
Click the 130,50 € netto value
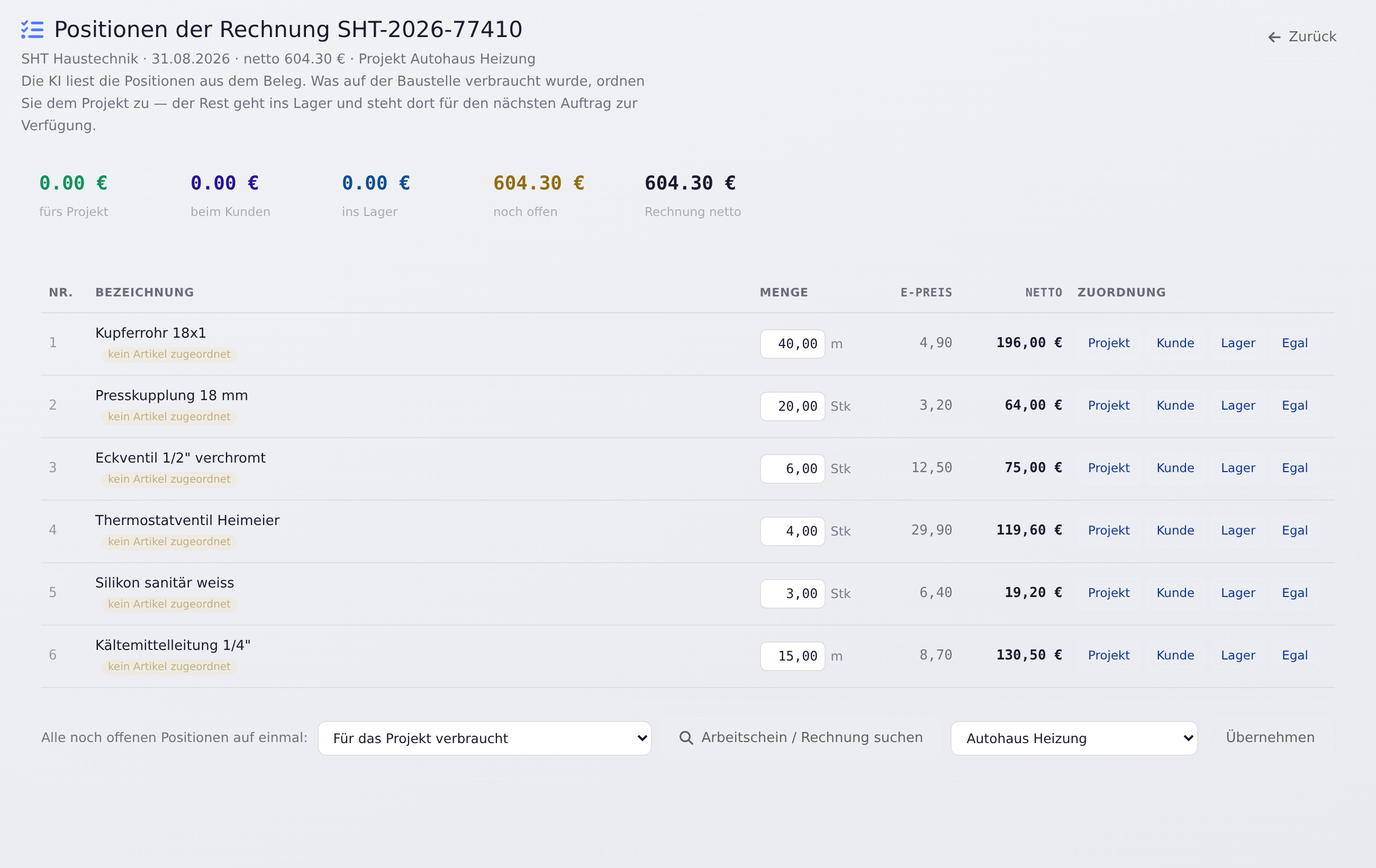1029,655
